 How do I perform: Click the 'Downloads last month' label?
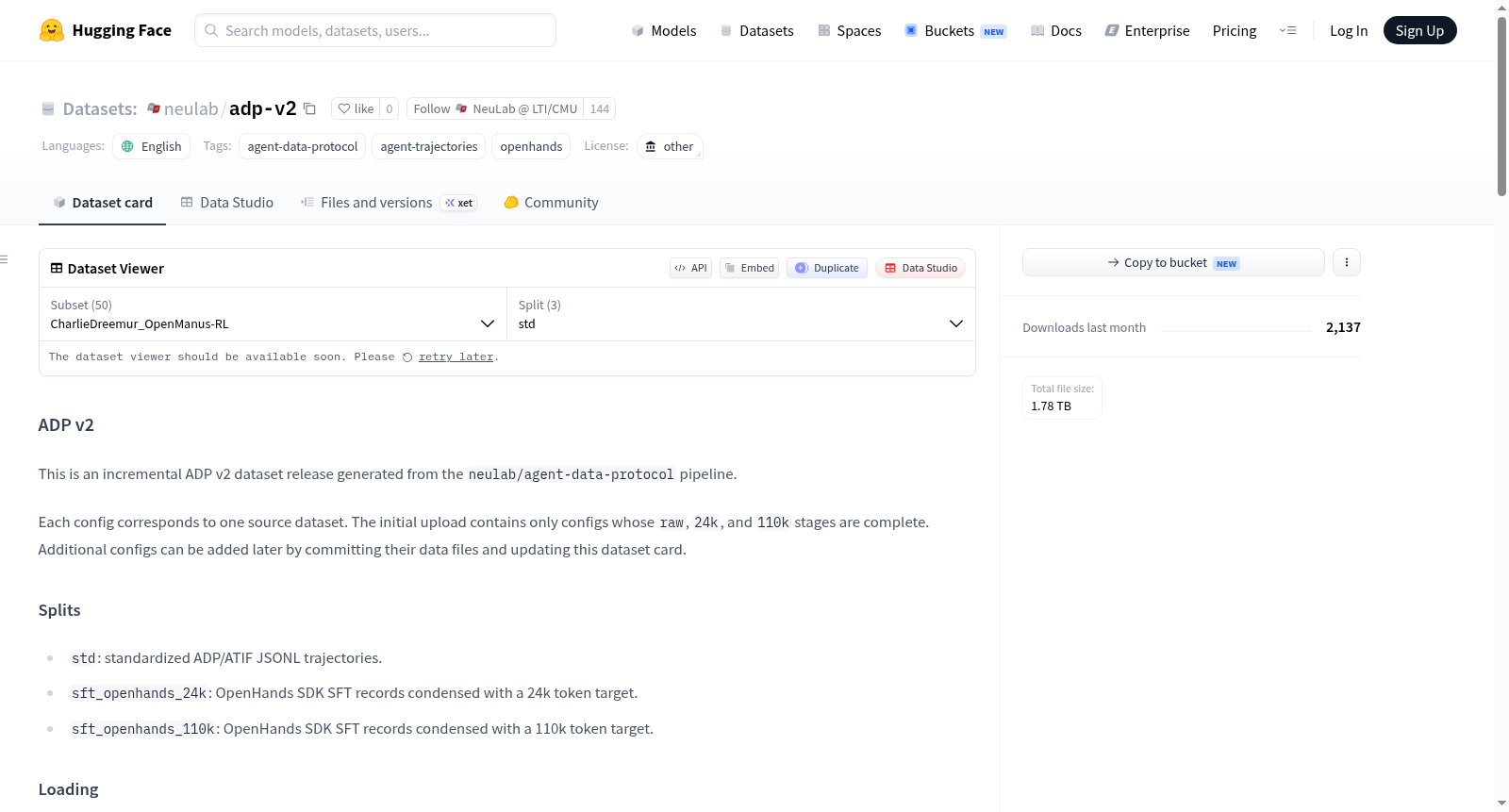click(x=1085, y=327)
